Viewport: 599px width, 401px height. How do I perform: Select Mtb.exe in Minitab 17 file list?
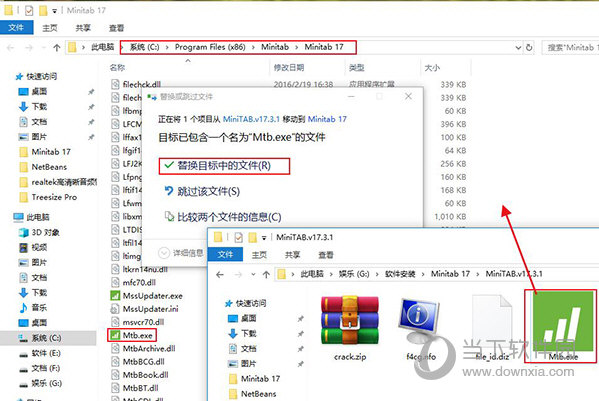coord(132,335)
